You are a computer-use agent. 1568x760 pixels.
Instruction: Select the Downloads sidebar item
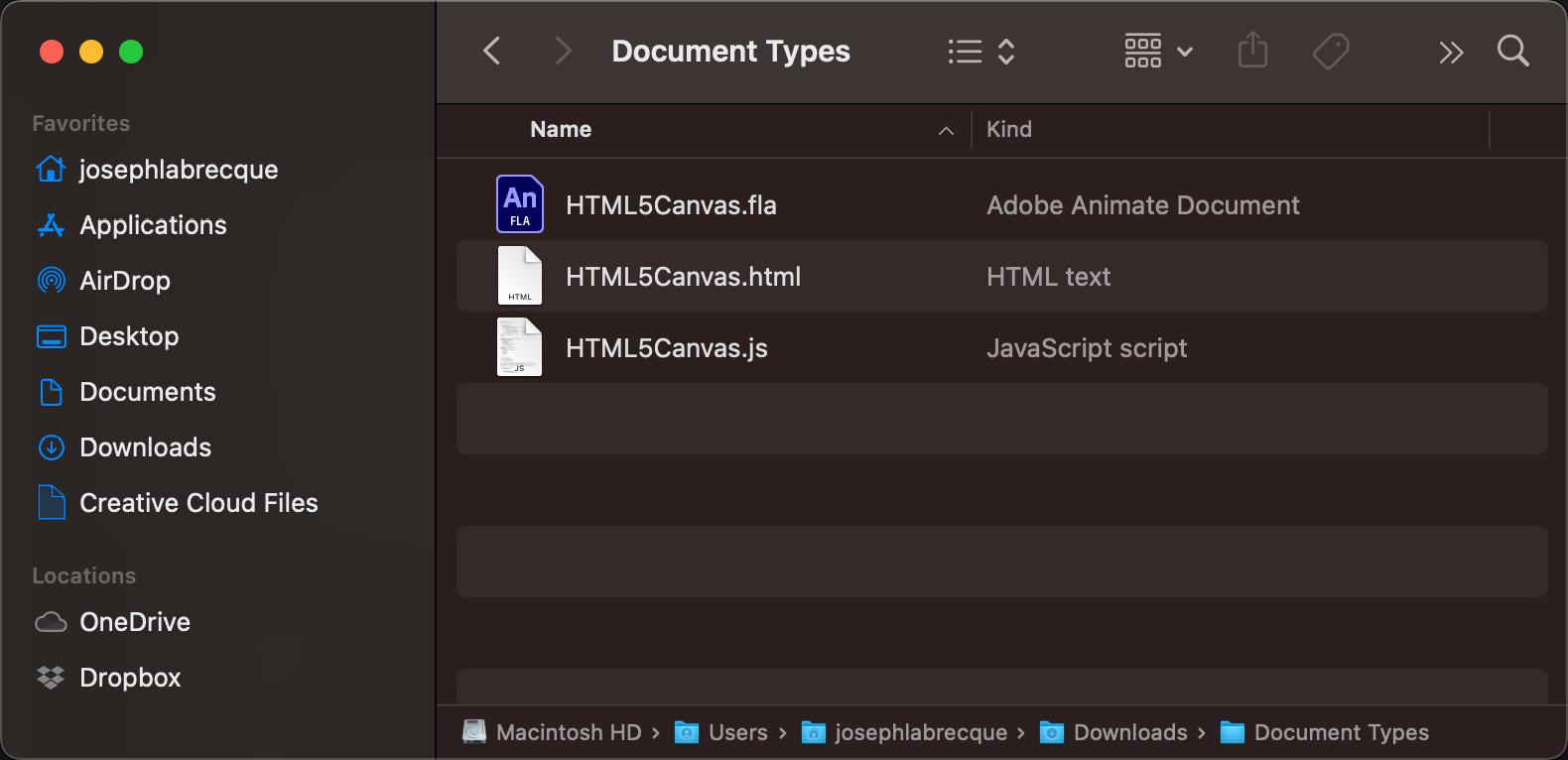coord(145,447)
